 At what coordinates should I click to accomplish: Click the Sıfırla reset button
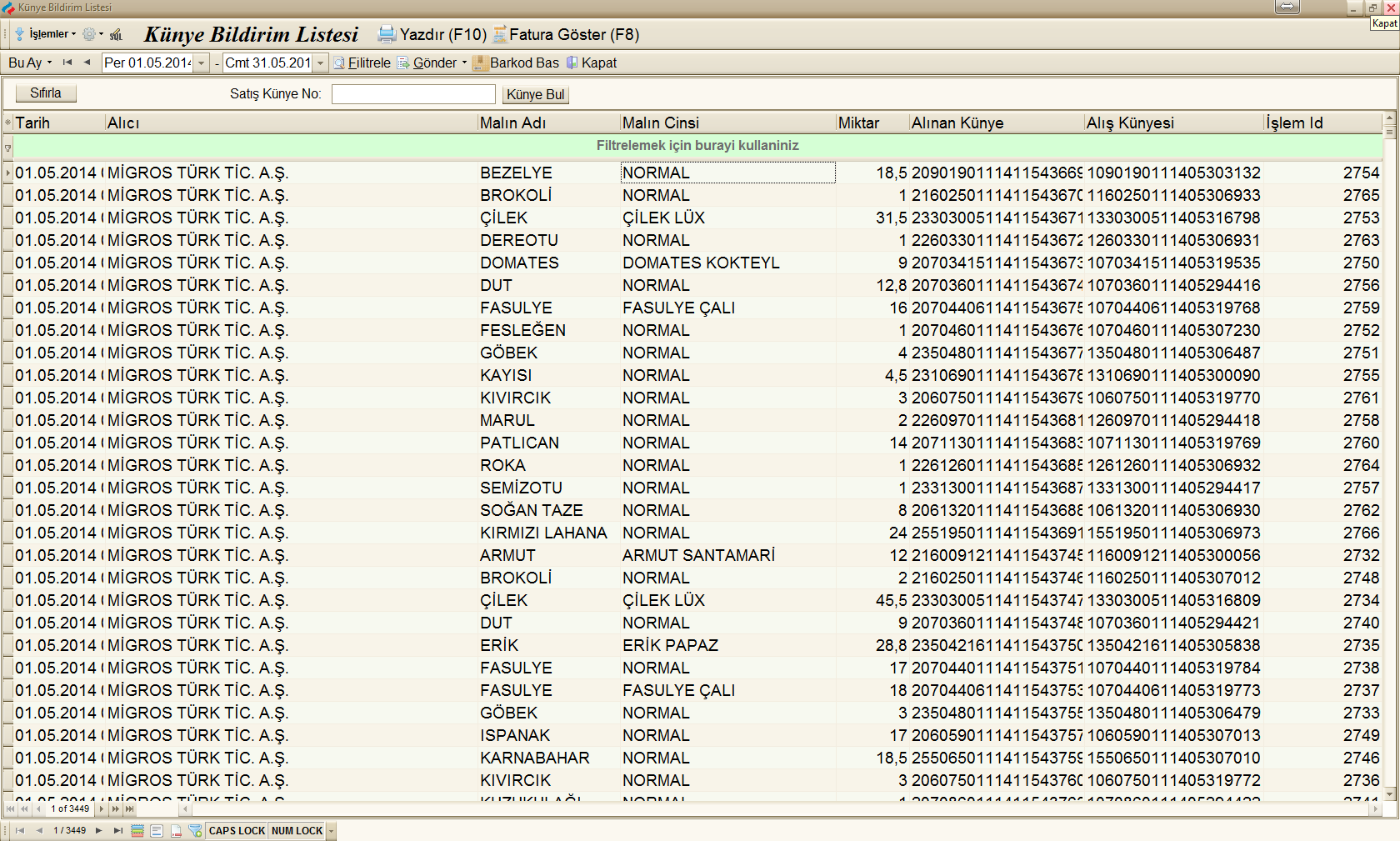pyautogui.click(x=46, y=93)
